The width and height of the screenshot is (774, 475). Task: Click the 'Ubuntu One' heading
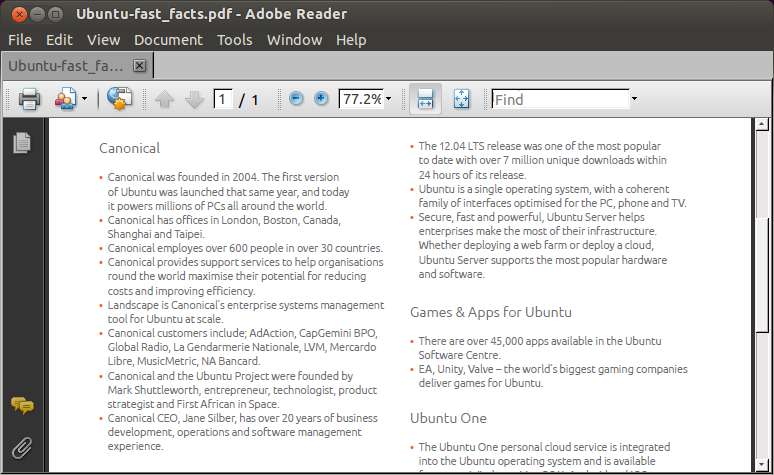448,418
